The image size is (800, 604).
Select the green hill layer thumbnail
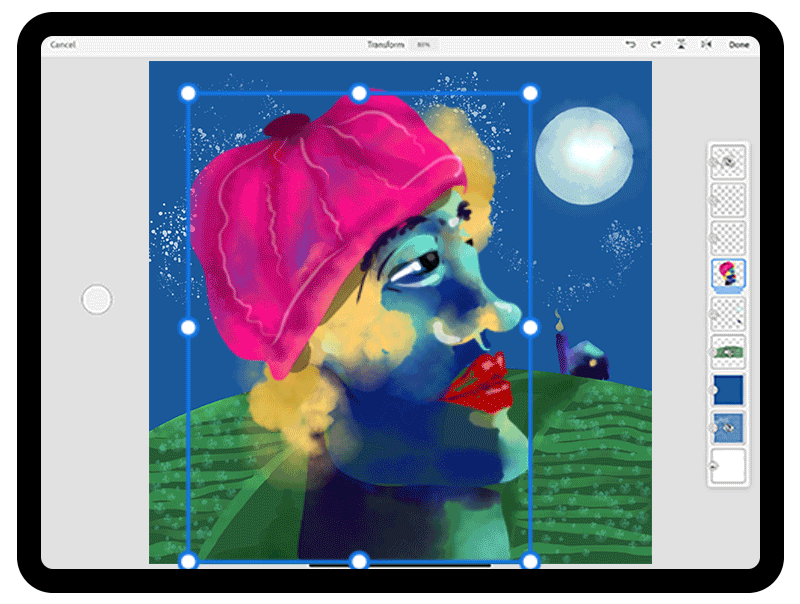727,352
